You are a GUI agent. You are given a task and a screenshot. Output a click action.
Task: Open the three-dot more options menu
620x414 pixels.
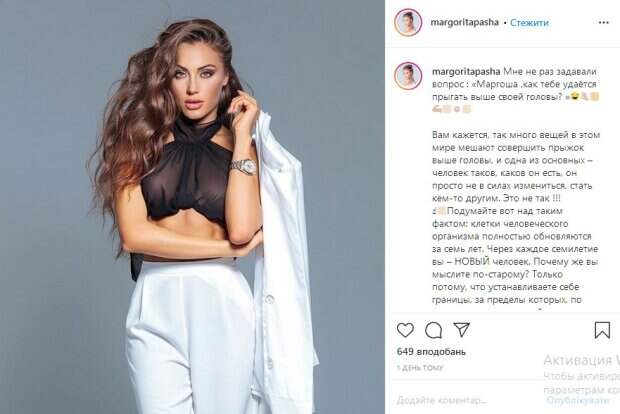click(x=603, y=23)
